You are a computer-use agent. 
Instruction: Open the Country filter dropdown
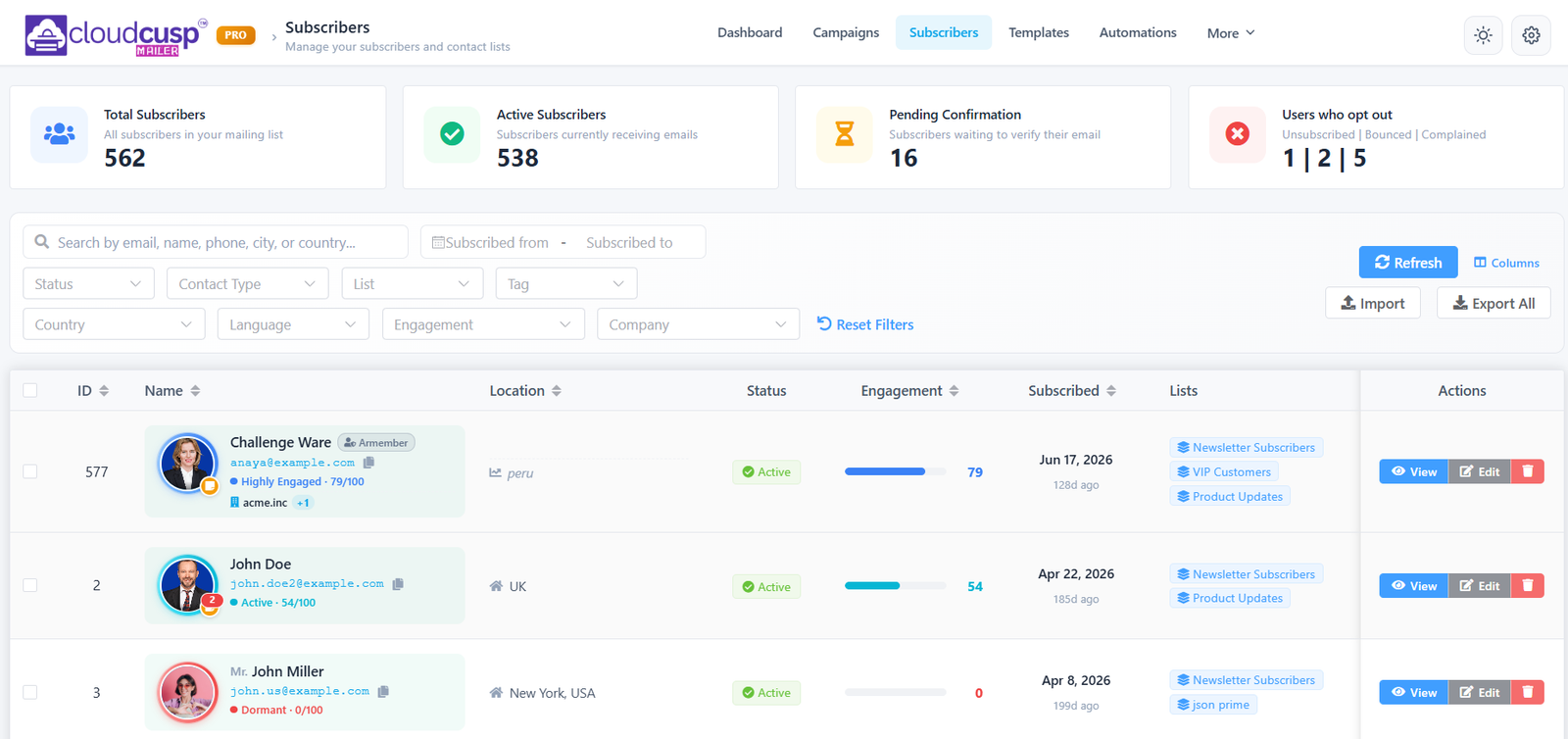(114, 324)
